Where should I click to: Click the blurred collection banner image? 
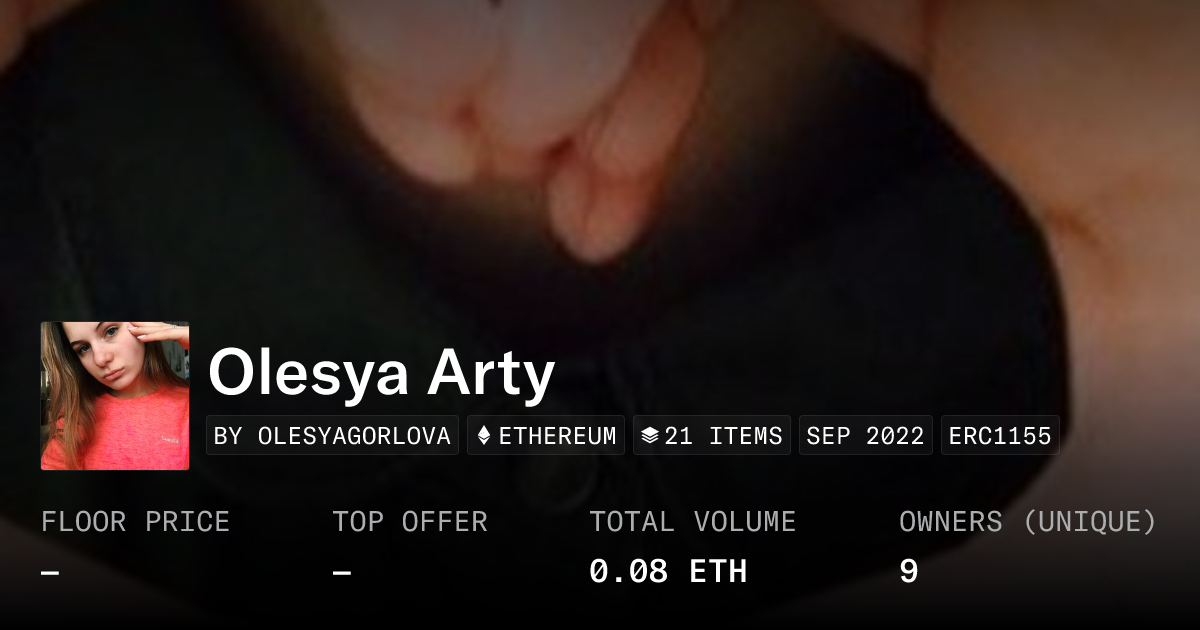click(600, 160)
